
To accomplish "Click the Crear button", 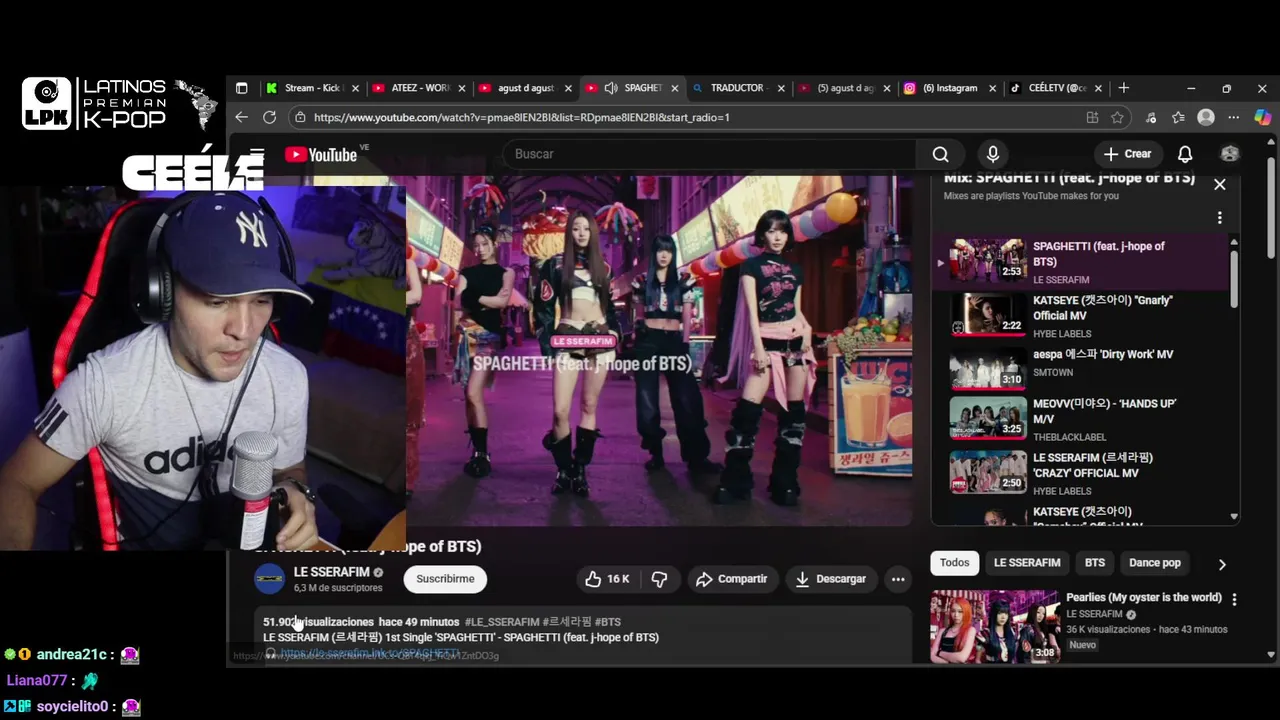I will click(1127, 154).
